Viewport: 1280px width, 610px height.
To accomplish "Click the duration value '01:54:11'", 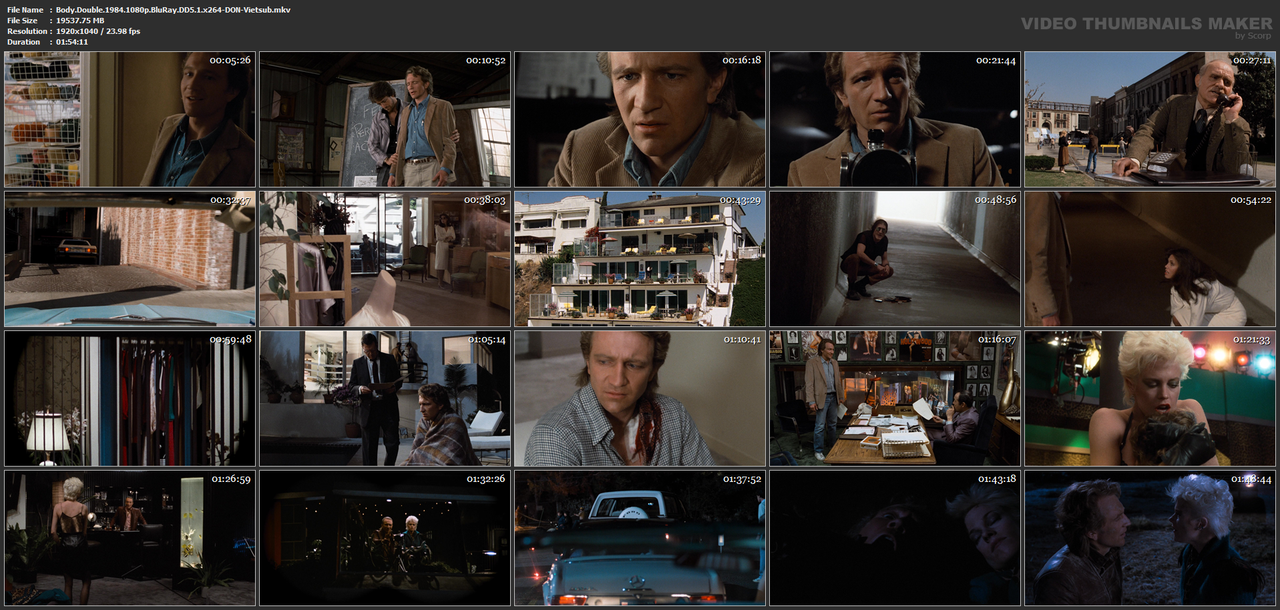I will [x=72, y=42].
